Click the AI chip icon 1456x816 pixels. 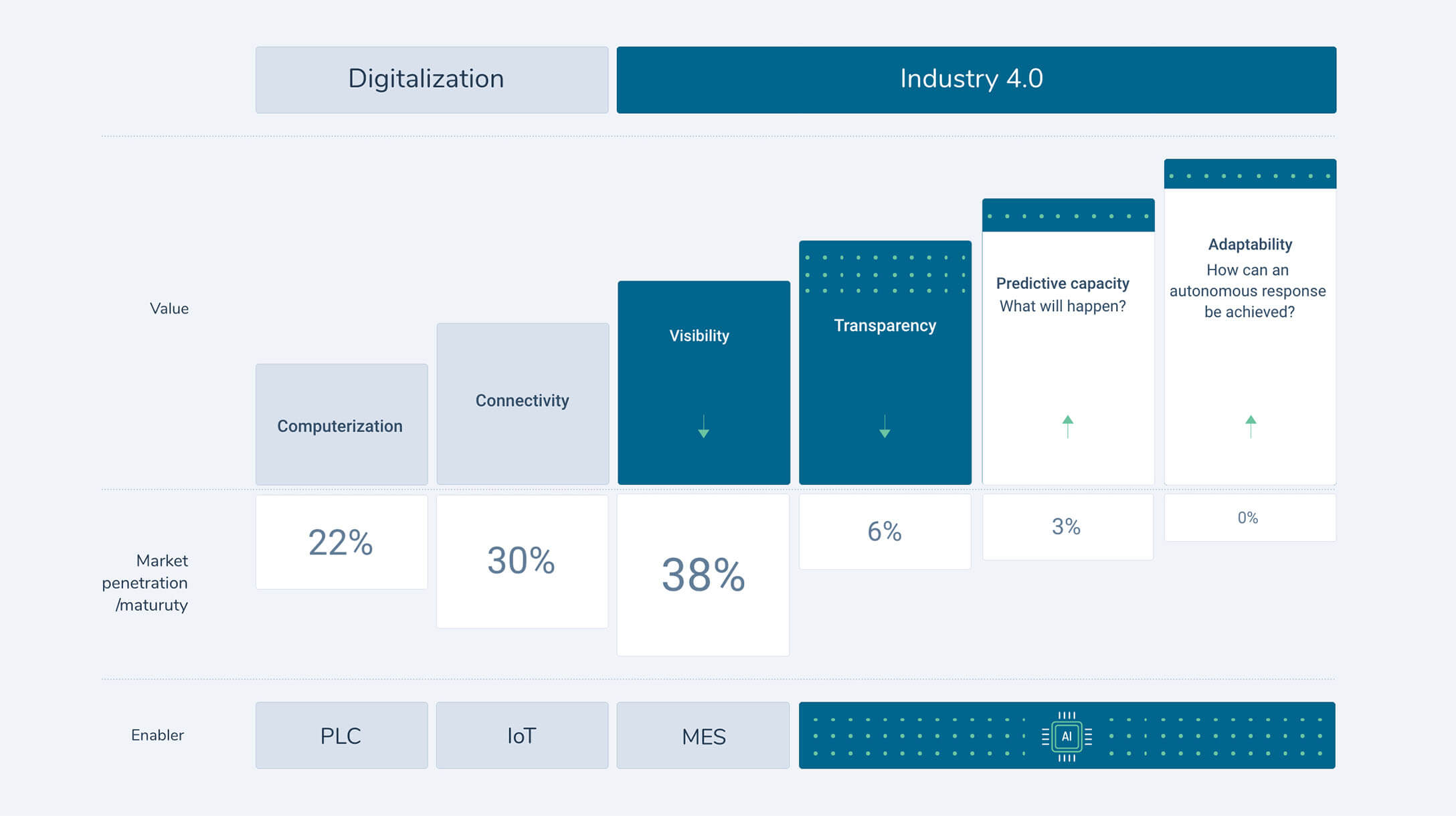pos(1067,736)
